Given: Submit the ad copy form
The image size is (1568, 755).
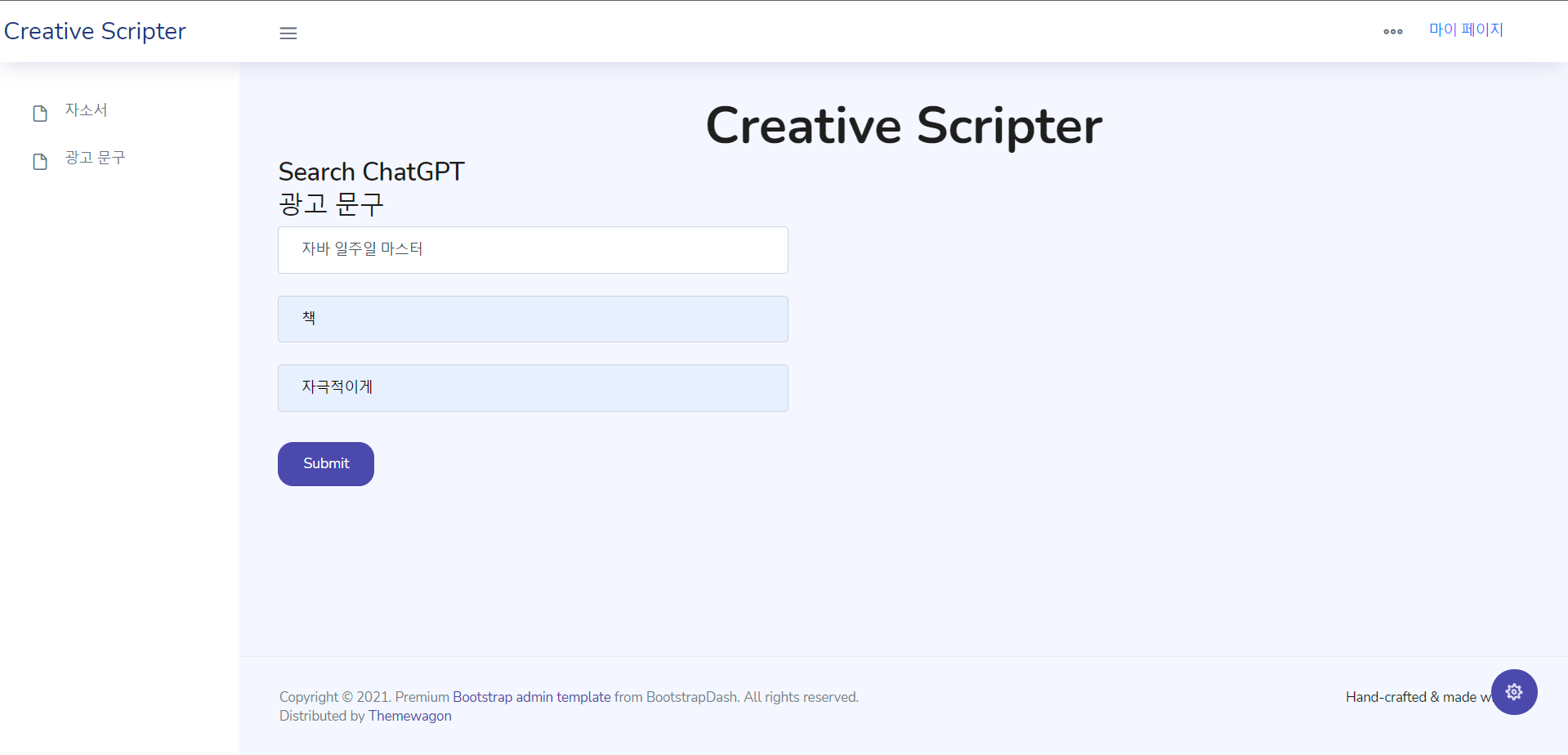Looking at the screenshot, I should click(326, 463).
